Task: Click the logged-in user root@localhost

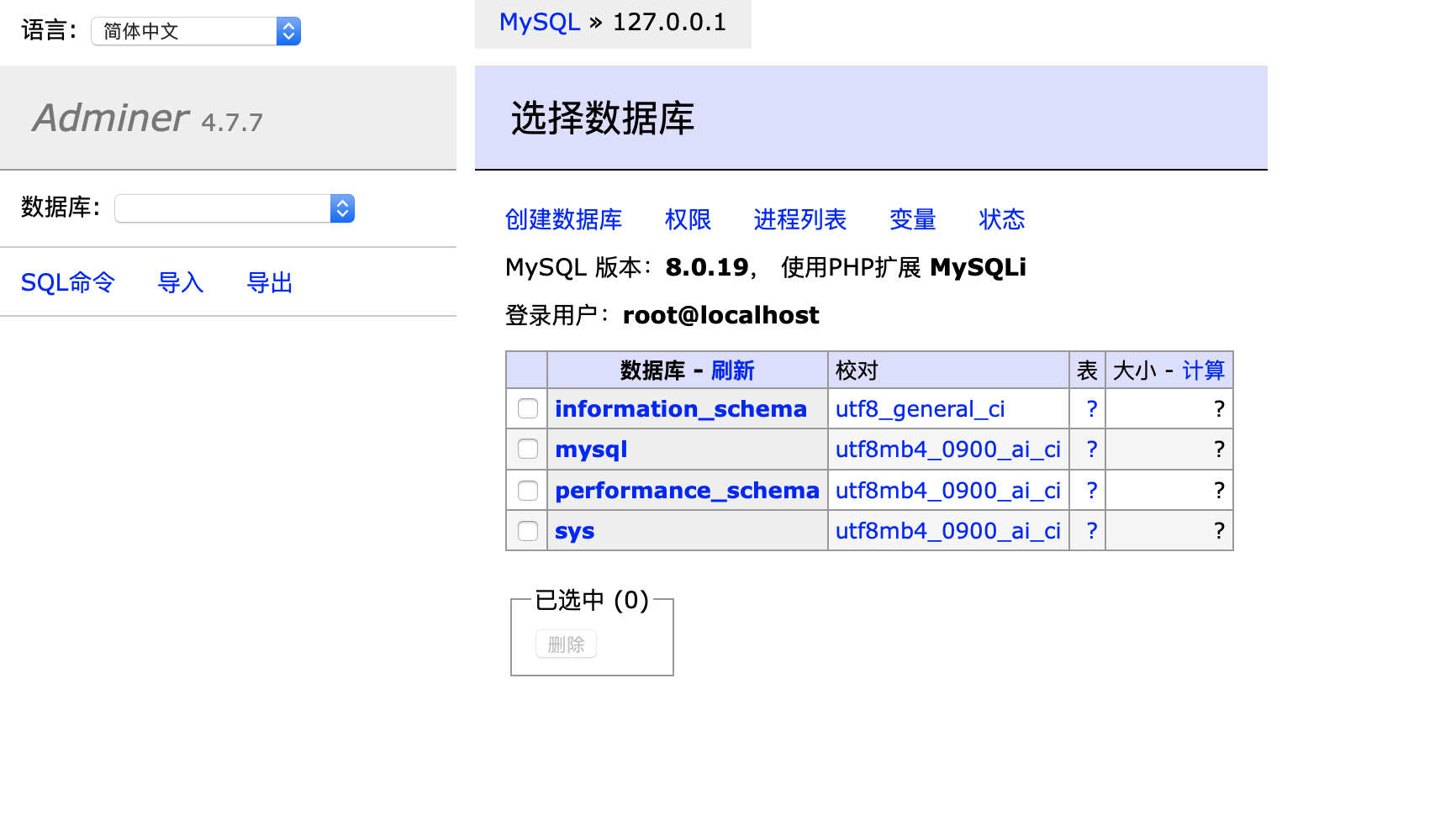Action: pyautogui.click(x=720, y=315)
